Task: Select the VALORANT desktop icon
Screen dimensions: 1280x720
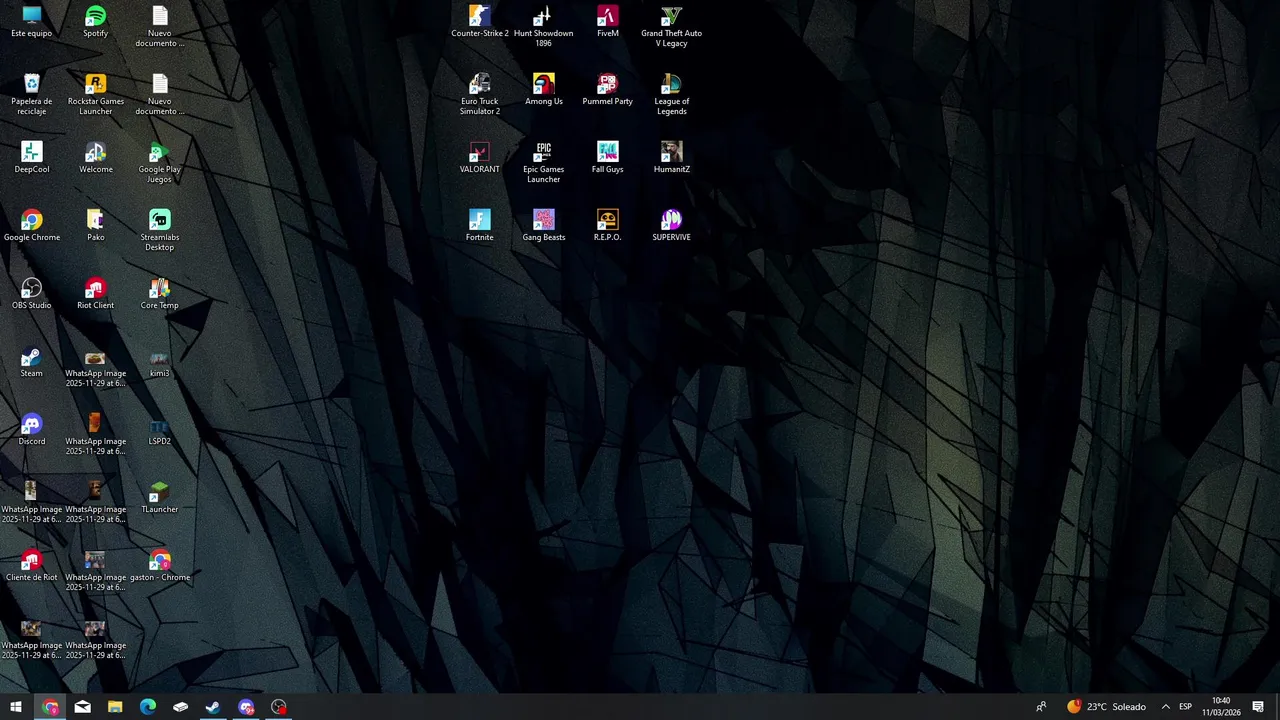Action: [x=480, y=158]
